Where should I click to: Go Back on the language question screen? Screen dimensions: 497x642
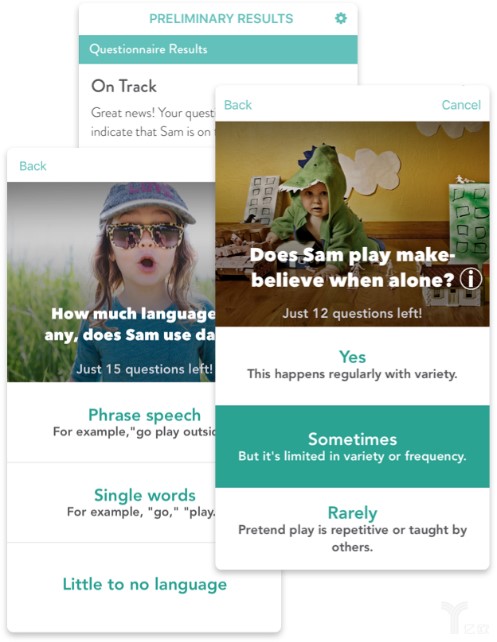(x=33, y=166)
